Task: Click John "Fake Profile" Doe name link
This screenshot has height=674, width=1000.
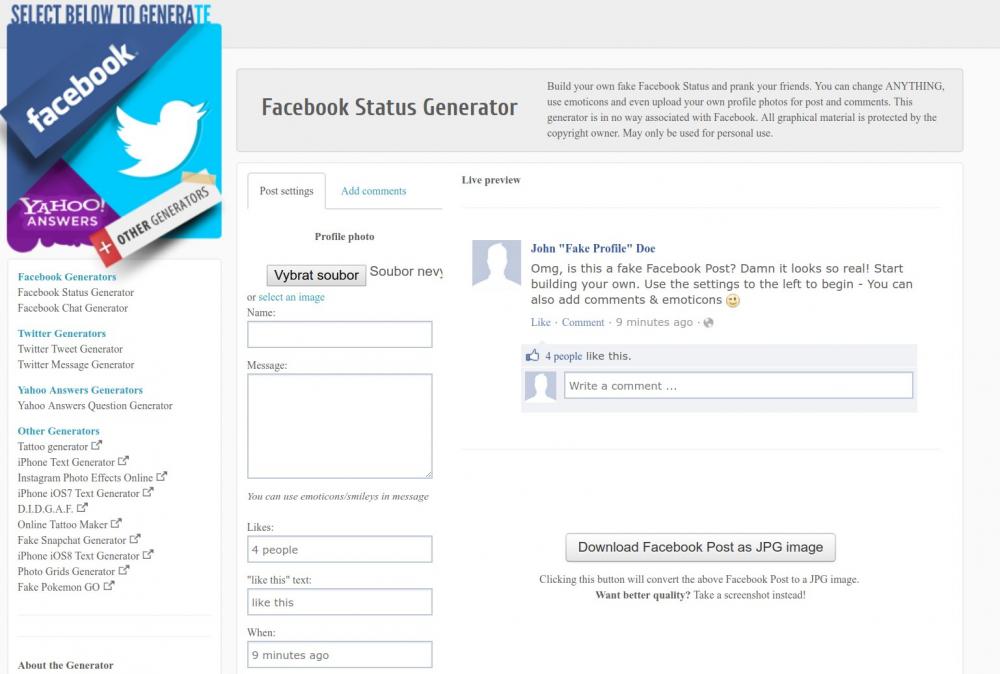Action: point(592,249)
